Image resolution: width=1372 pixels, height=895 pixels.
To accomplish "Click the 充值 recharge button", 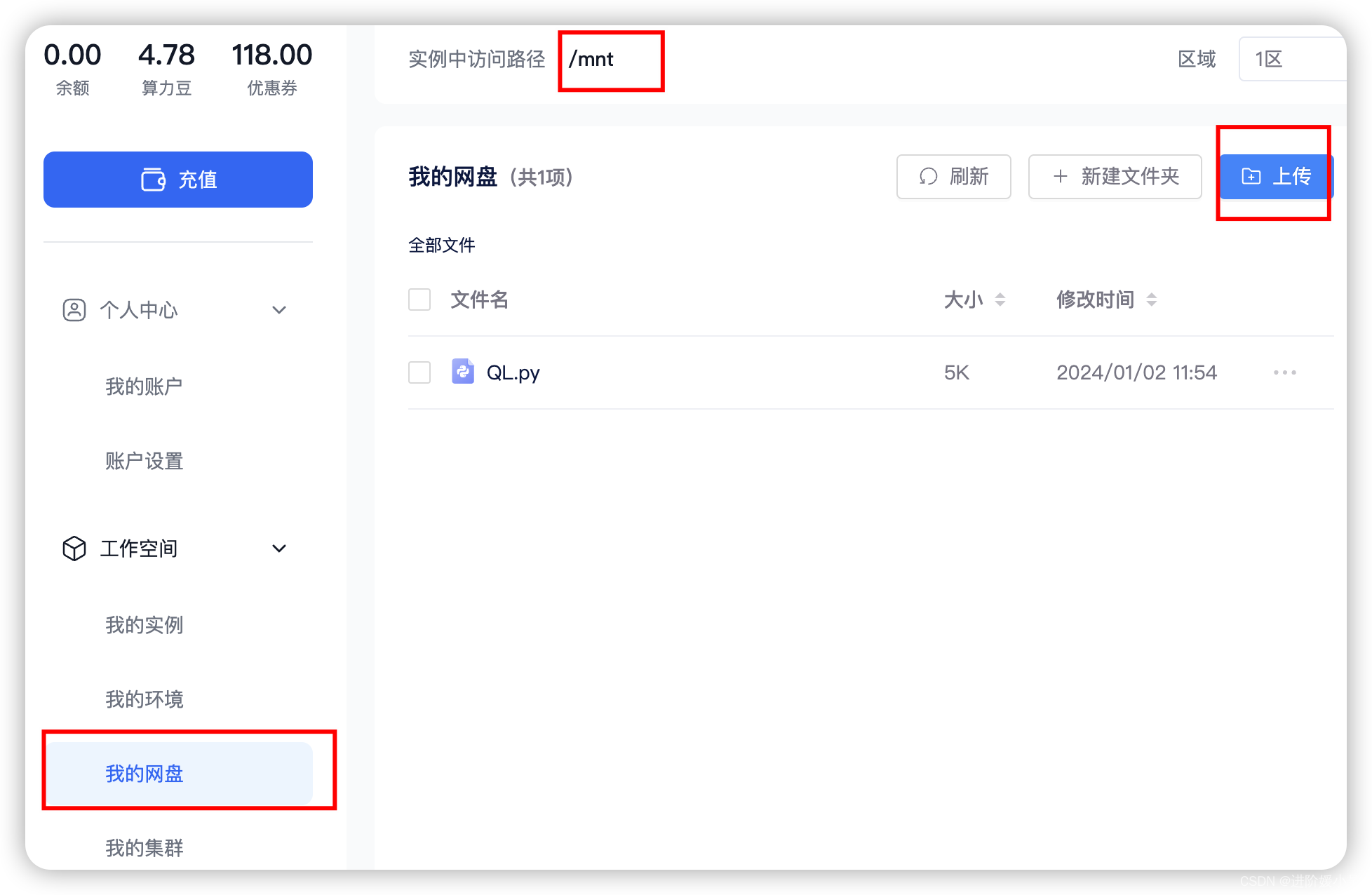I will click(178, 180).
